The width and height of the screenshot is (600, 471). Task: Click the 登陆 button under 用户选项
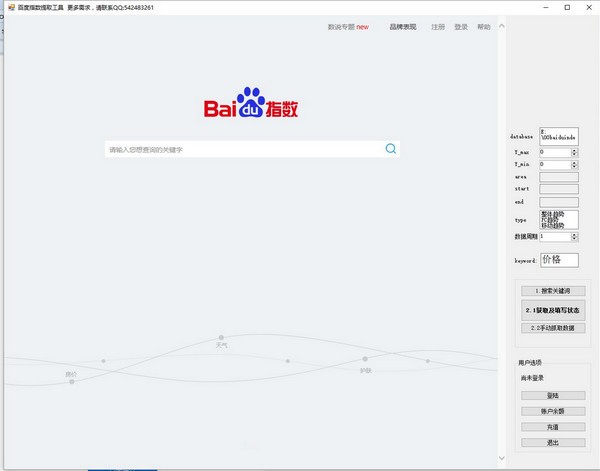553,396
